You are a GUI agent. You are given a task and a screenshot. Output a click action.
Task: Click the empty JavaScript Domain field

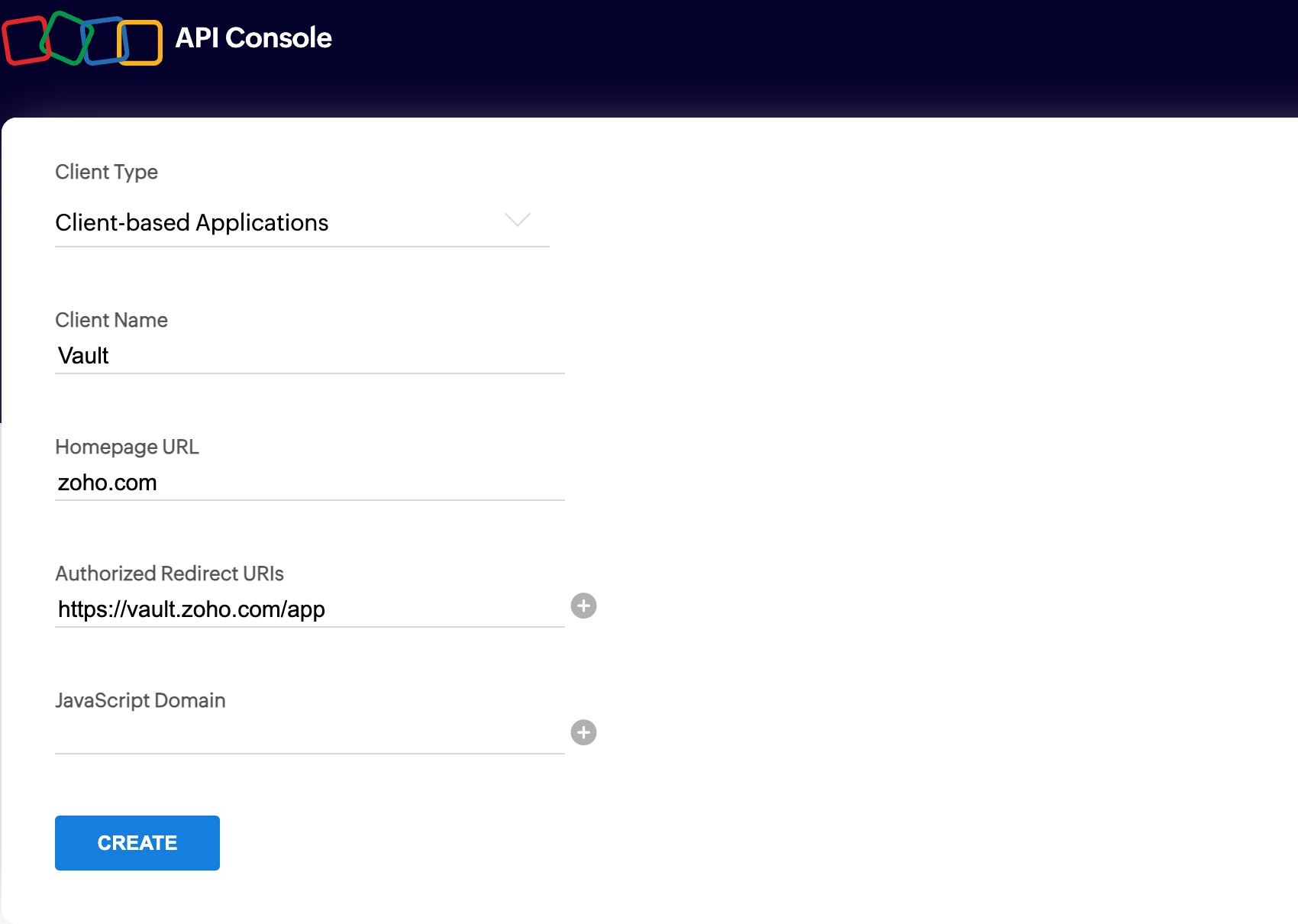310,736
